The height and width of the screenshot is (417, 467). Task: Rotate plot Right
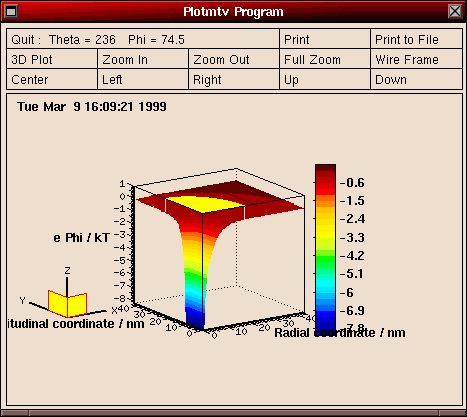click(x=234, y=79)
